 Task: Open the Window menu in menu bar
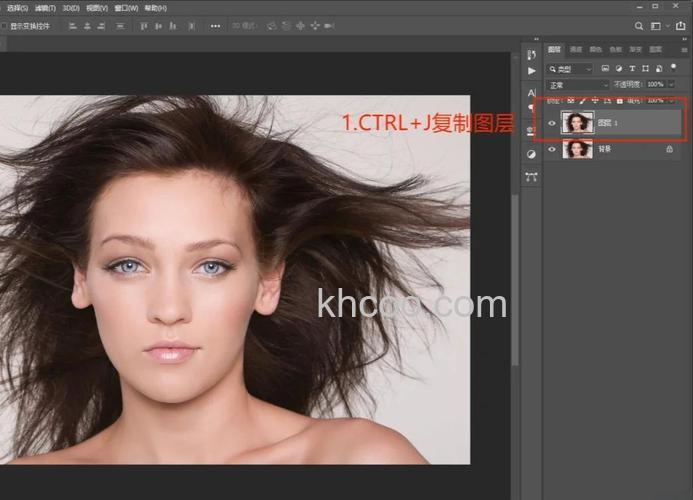(126, 8)
